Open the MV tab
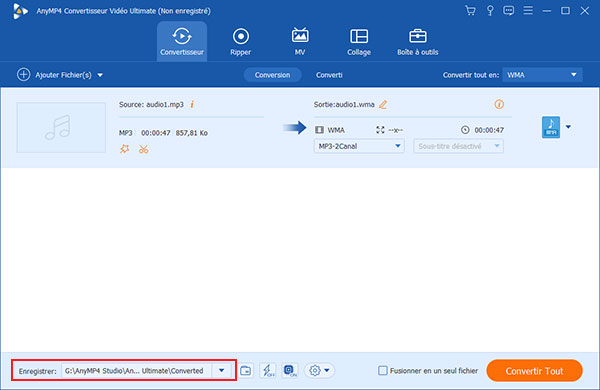This screenshot has height=390, width=600. (x=300, y=41)
